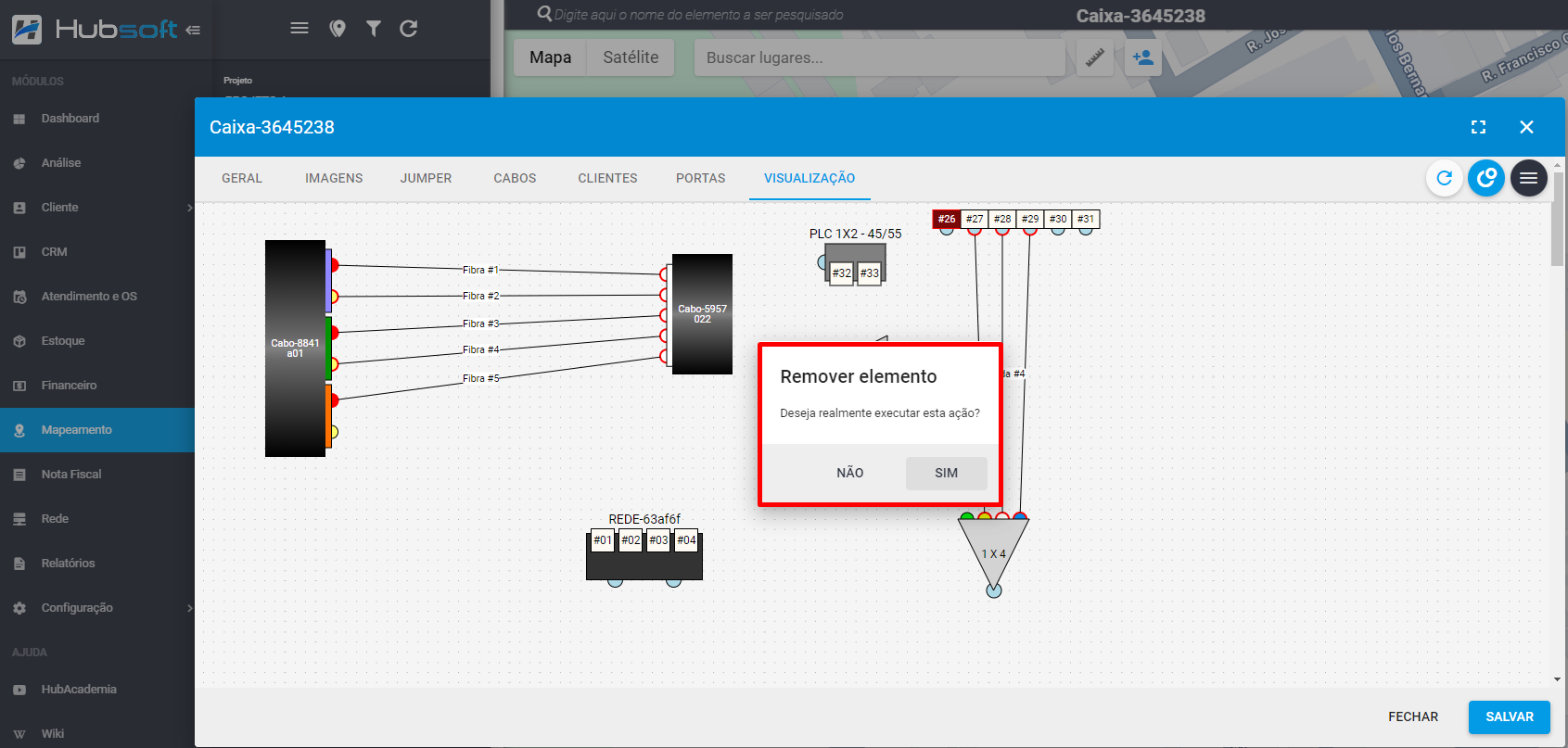Click the reload icon in the map toolbar
Viewport: 1568px width, 748px height.
click(x=408, y=29)
